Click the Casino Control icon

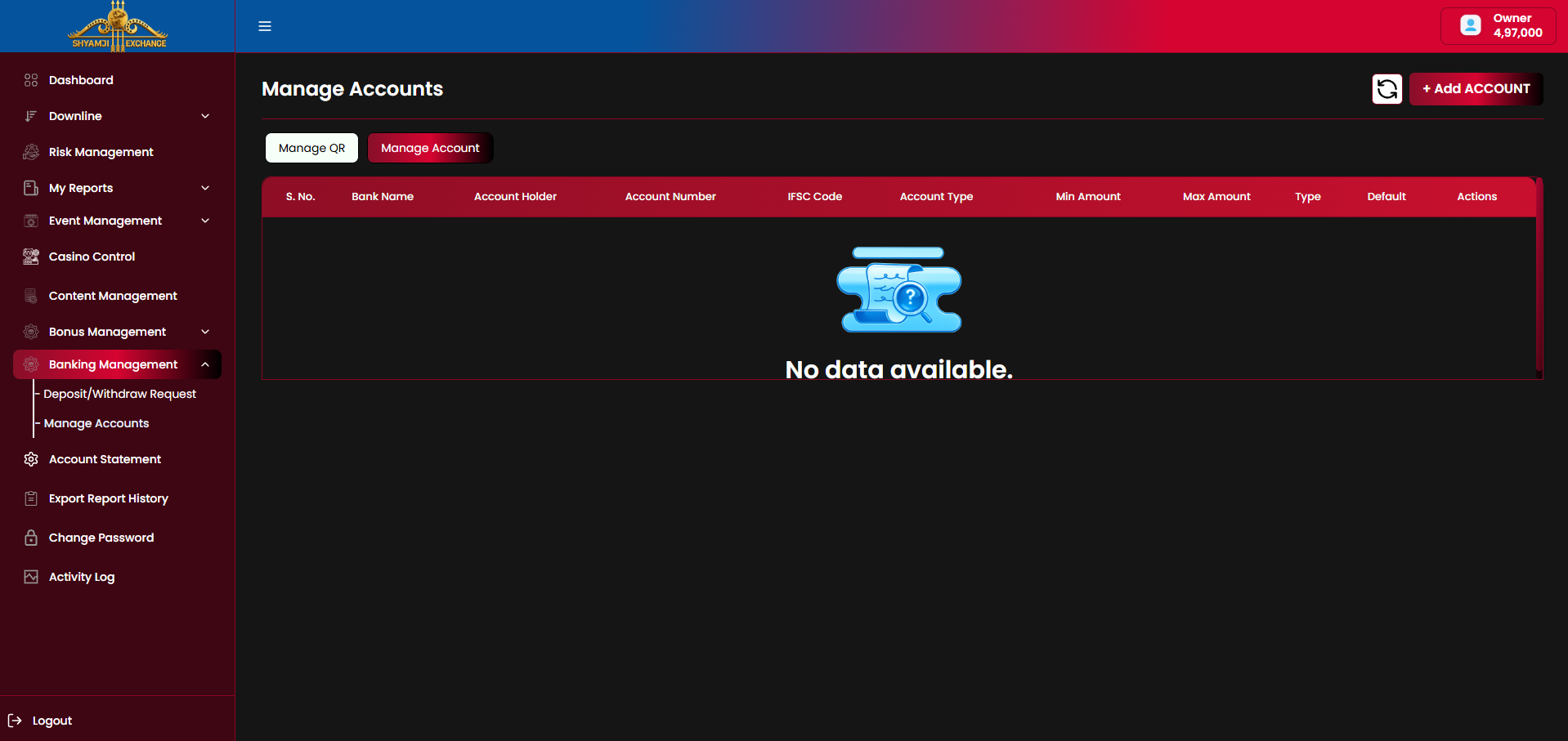[x=31, y=257]
